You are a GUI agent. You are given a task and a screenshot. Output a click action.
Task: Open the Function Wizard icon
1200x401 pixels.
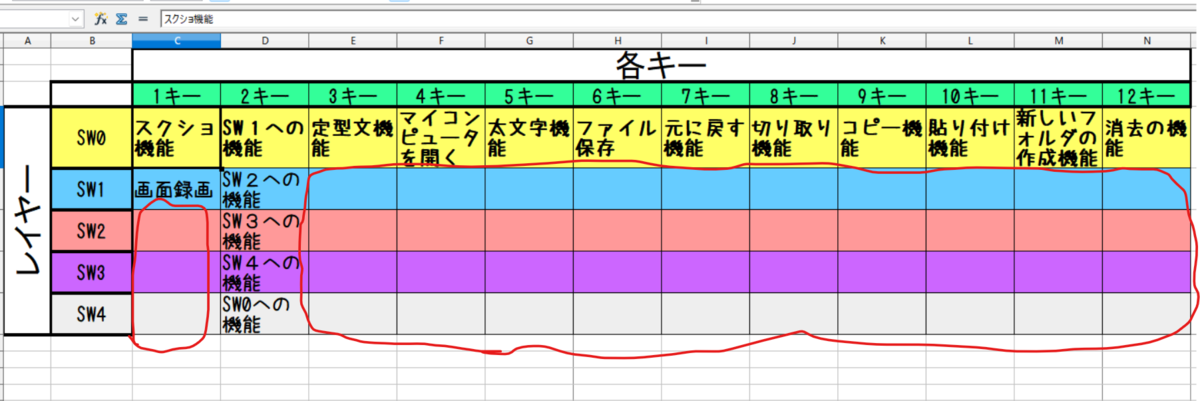point(100,18)
